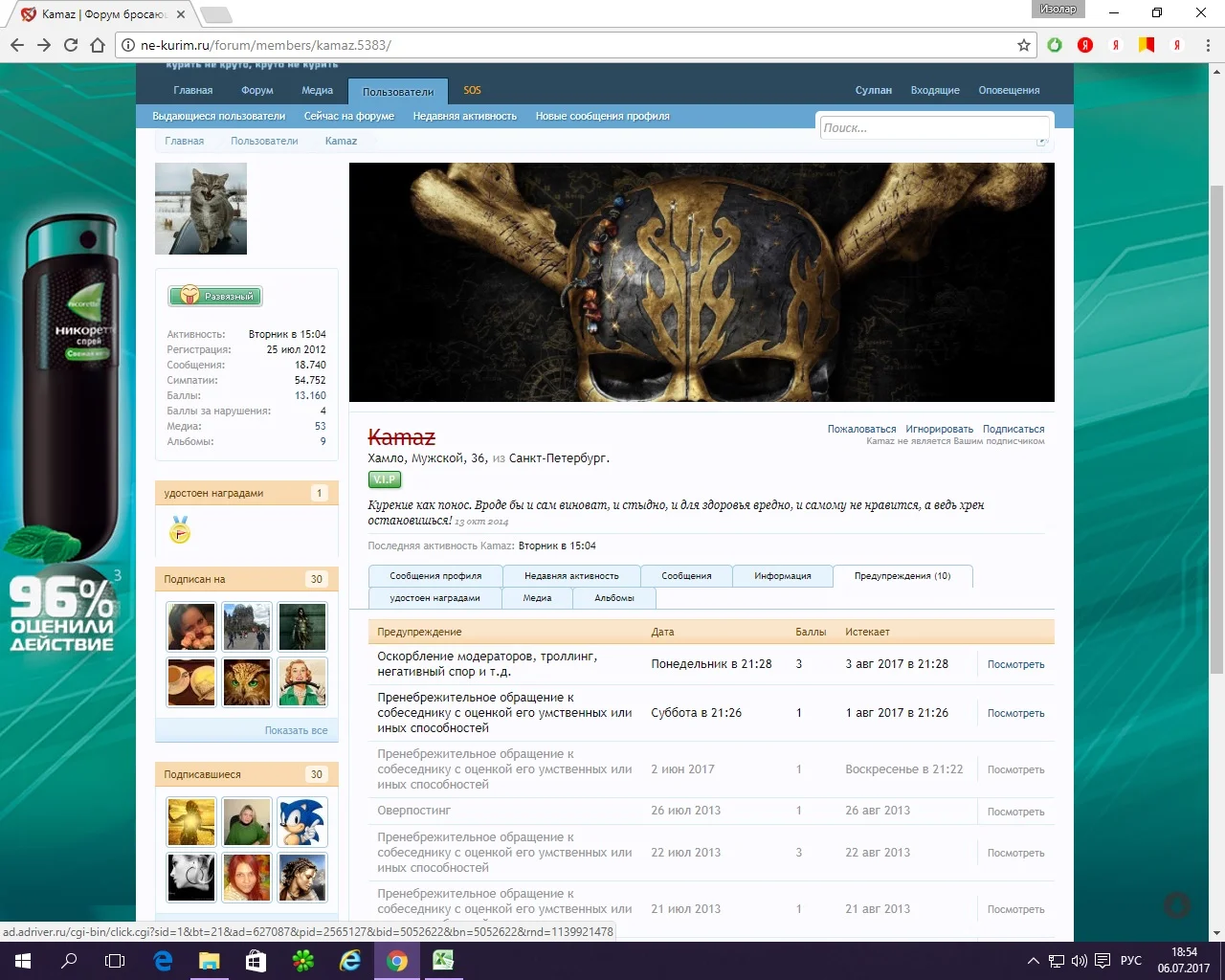The image size is (1225, 980).
Task: Bookmark the page using the star icon
Action: [x=1023, y=44]
